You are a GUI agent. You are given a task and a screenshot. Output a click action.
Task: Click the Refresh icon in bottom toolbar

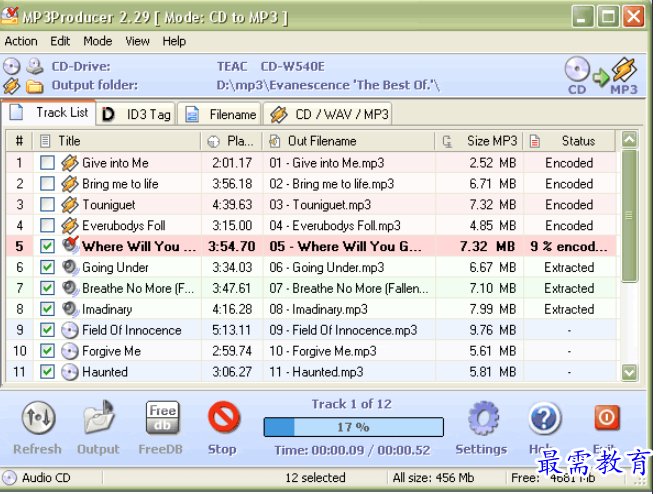click(38, 418)
